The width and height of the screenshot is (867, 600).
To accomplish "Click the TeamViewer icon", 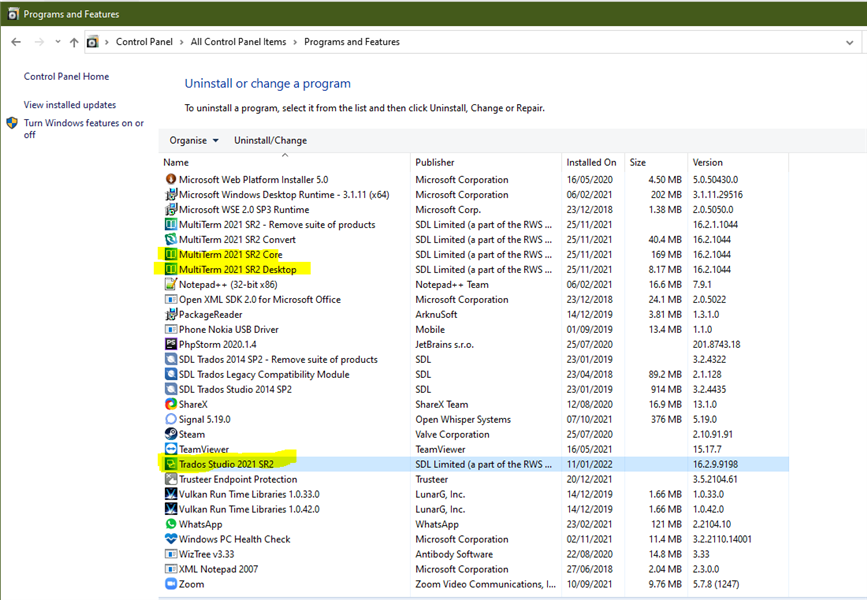I will 171,449.
